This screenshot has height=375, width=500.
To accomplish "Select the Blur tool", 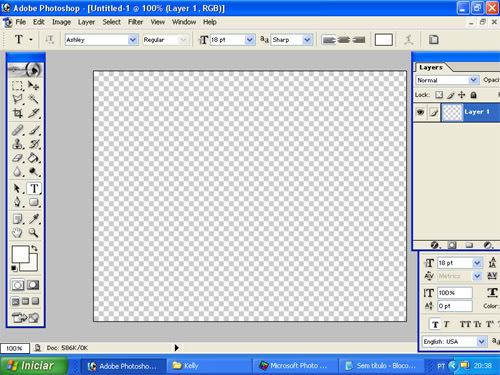I will pyautogui.click(x=18, y=172).
